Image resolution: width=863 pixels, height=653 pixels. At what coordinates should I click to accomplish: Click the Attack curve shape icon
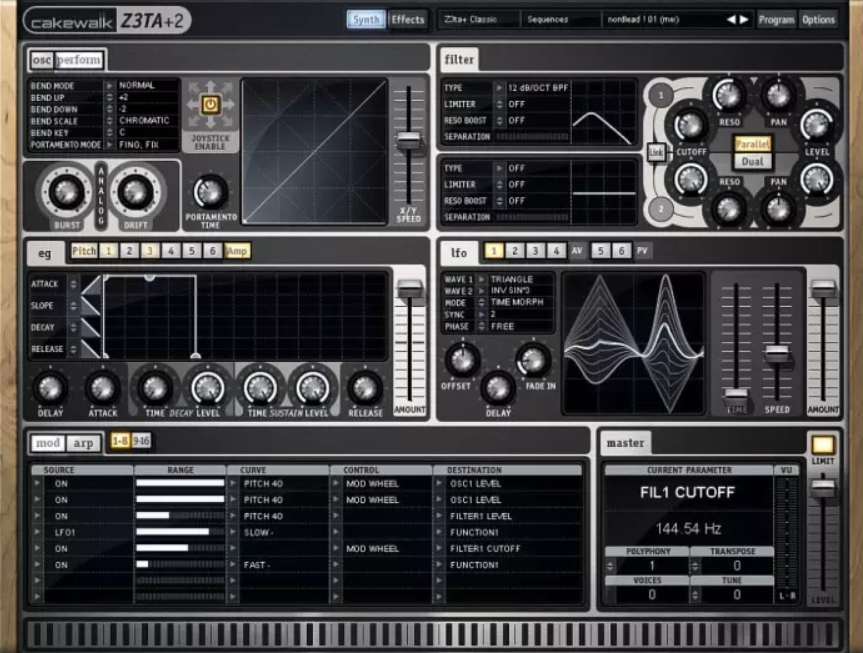coord(91,285)
